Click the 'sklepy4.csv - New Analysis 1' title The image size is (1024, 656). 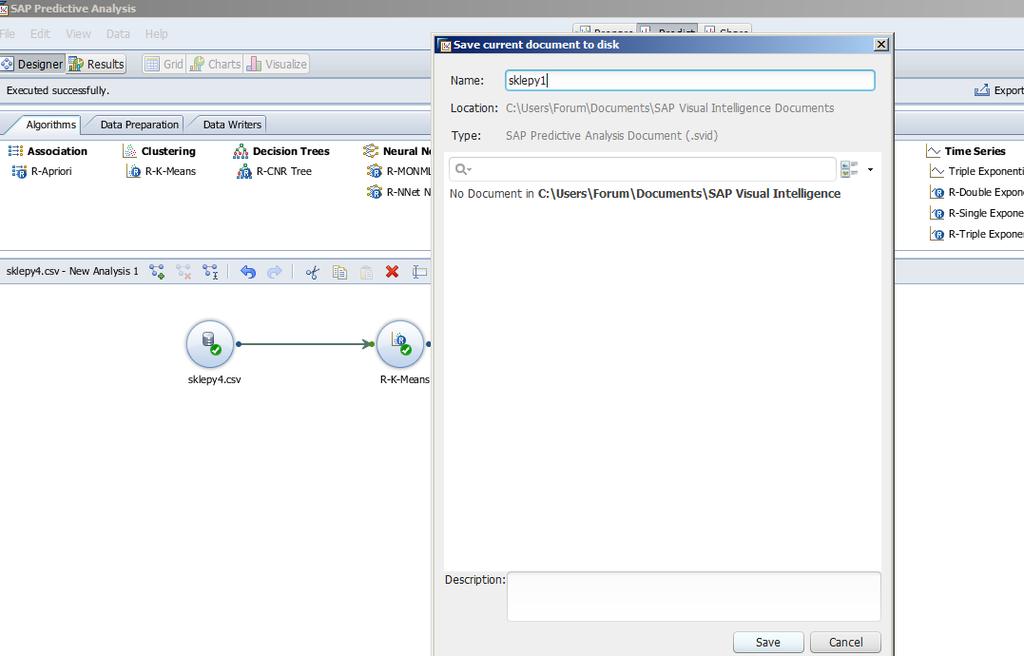pyautogui.click(x=72, y=271)
